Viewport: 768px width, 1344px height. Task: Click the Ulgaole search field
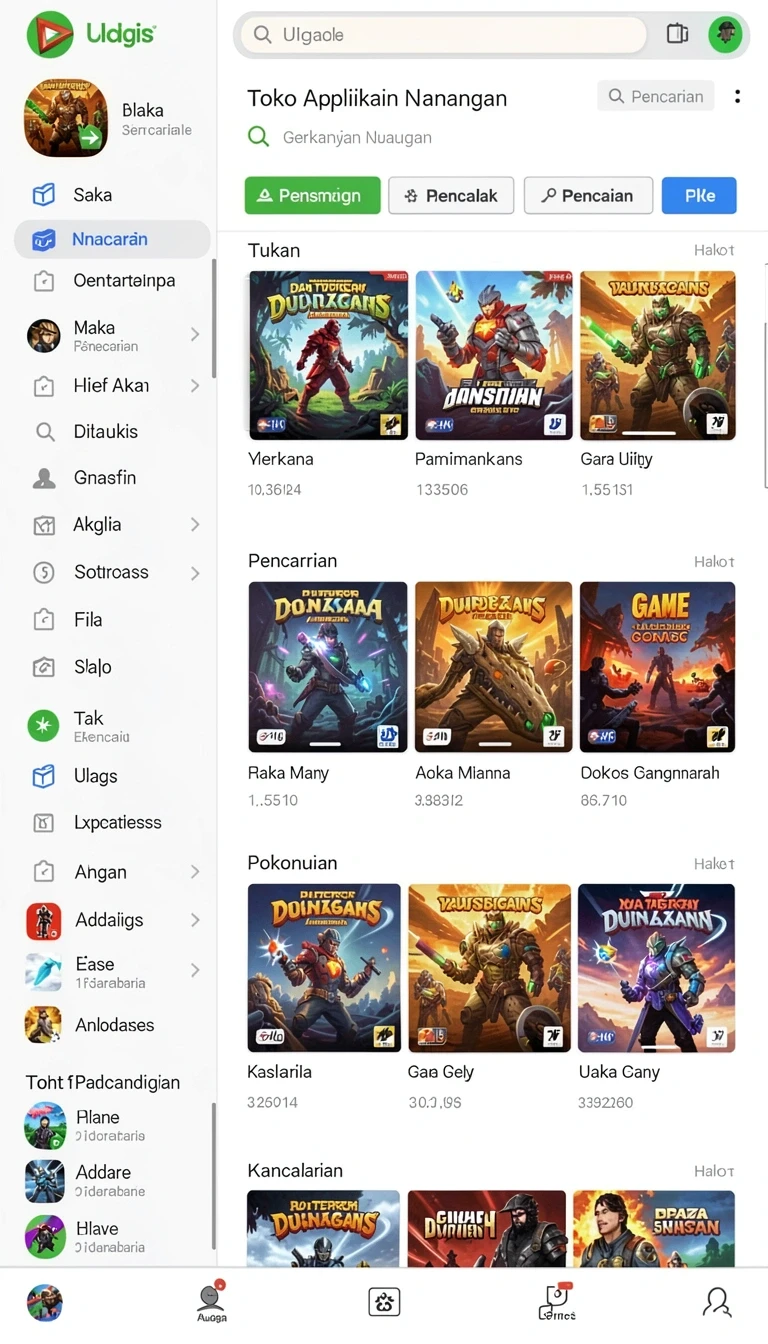[445, 35]
